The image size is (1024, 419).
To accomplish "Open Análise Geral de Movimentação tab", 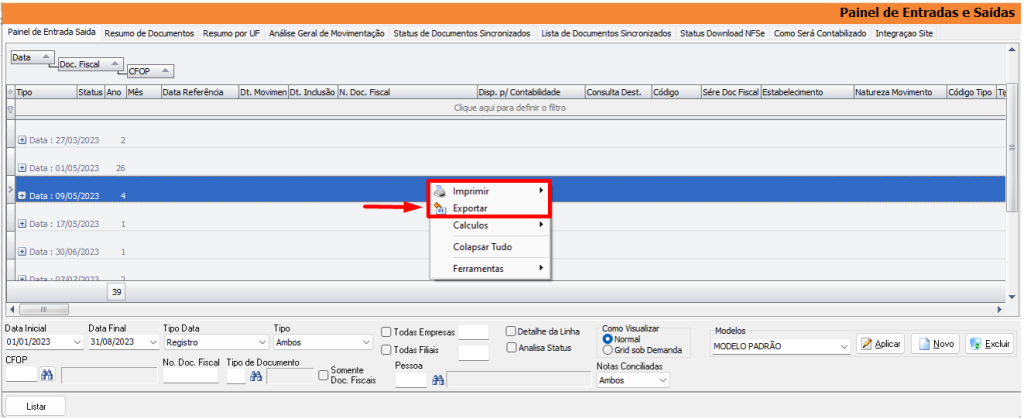I will click(327, 33).
